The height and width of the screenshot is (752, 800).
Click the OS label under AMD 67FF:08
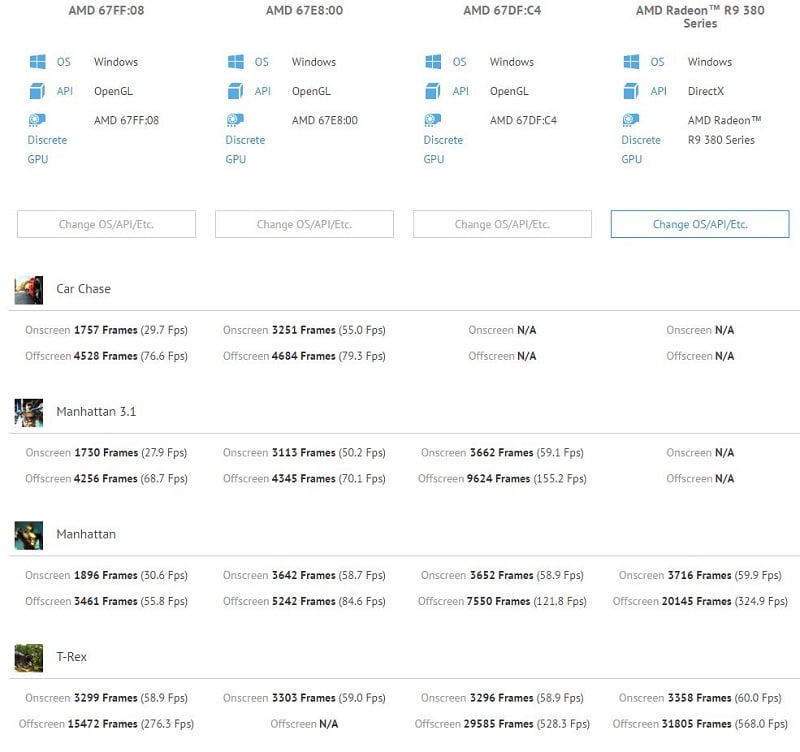point(63,62)
